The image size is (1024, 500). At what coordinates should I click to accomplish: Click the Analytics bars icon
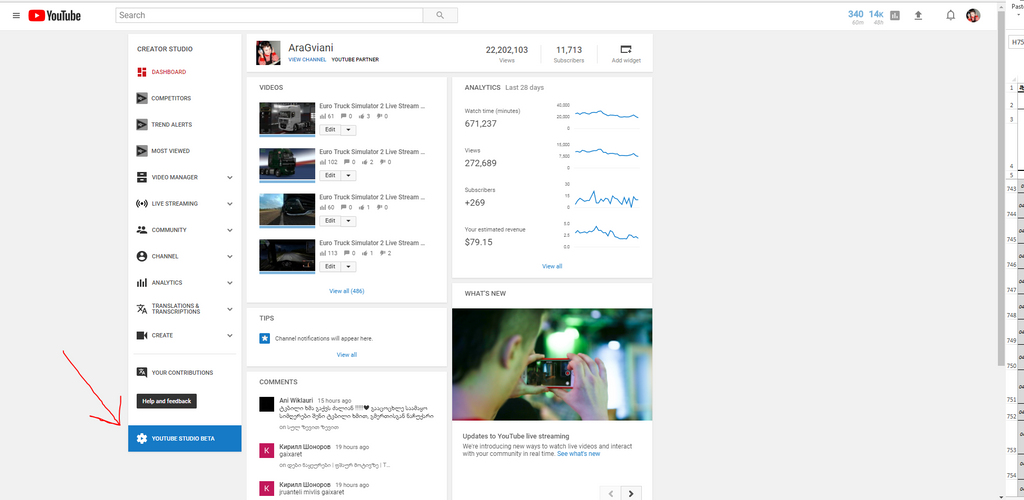(x=142, y=283)
